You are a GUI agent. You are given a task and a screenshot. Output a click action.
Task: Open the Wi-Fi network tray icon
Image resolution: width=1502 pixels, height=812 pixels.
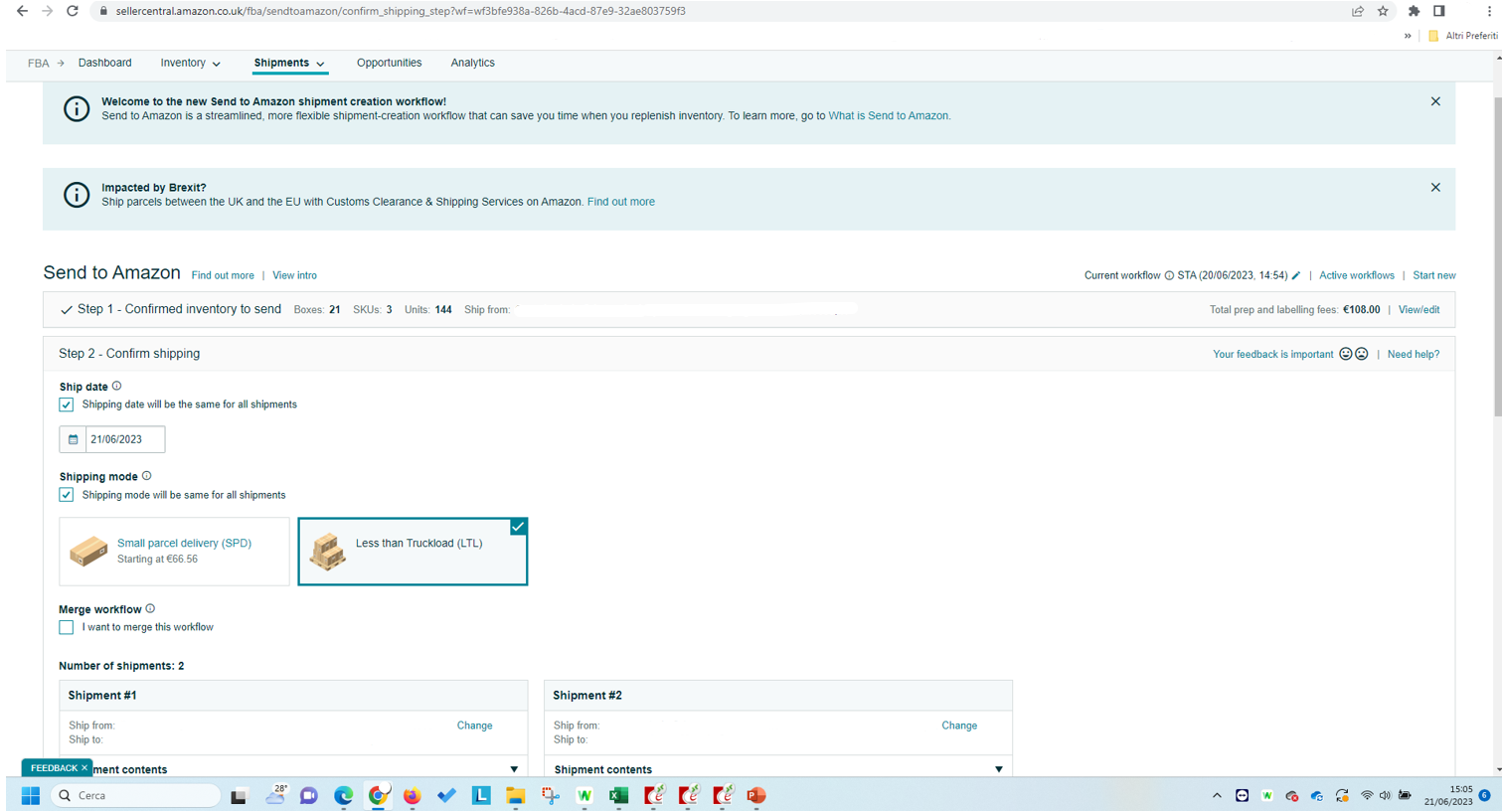[1367, 795]
